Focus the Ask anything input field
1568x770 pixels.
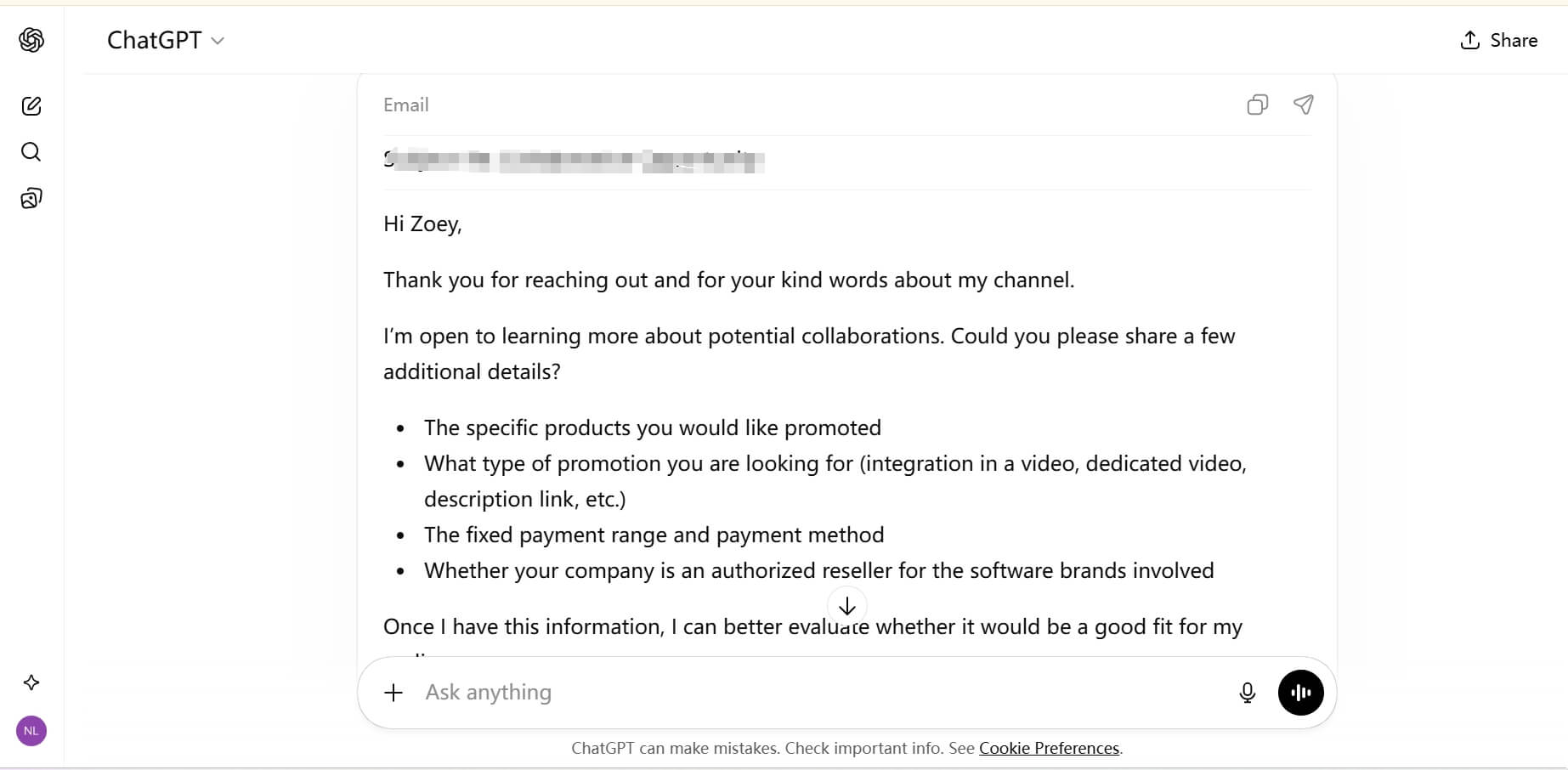point(816,693)
